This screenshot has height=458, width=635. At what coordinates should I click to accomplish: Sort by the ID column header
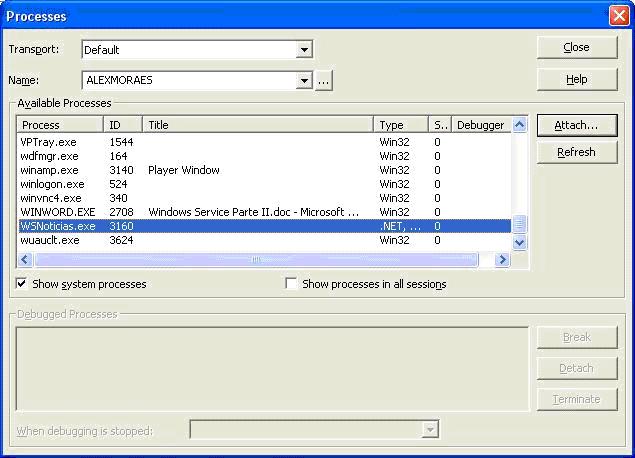click(x=124, y=125)
